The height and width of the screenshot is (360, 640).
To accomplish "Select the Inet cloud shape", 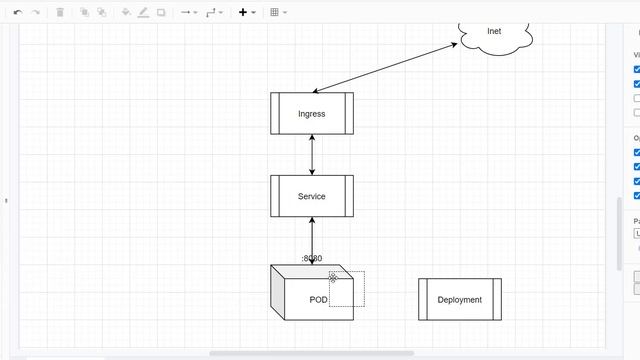I will click(x=496, y=38).
